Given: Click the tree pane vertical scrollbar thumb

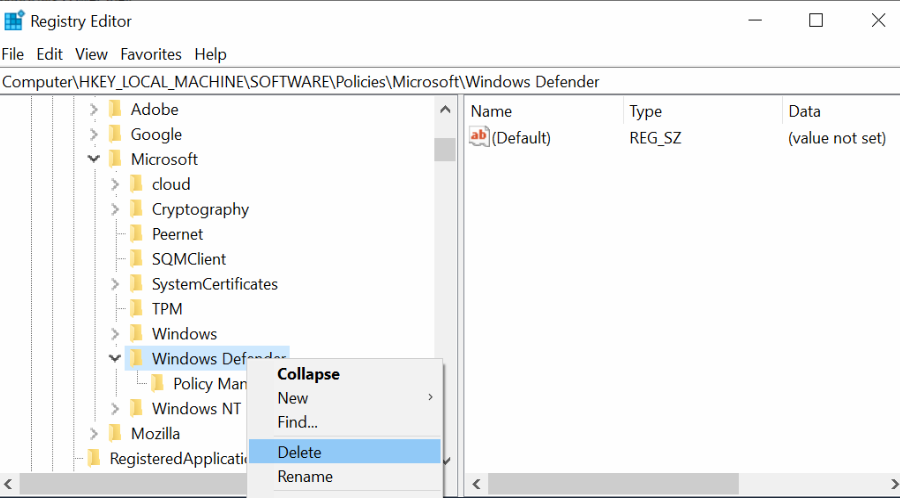Looking at the screenshot, I should click(x=445, y=149).
